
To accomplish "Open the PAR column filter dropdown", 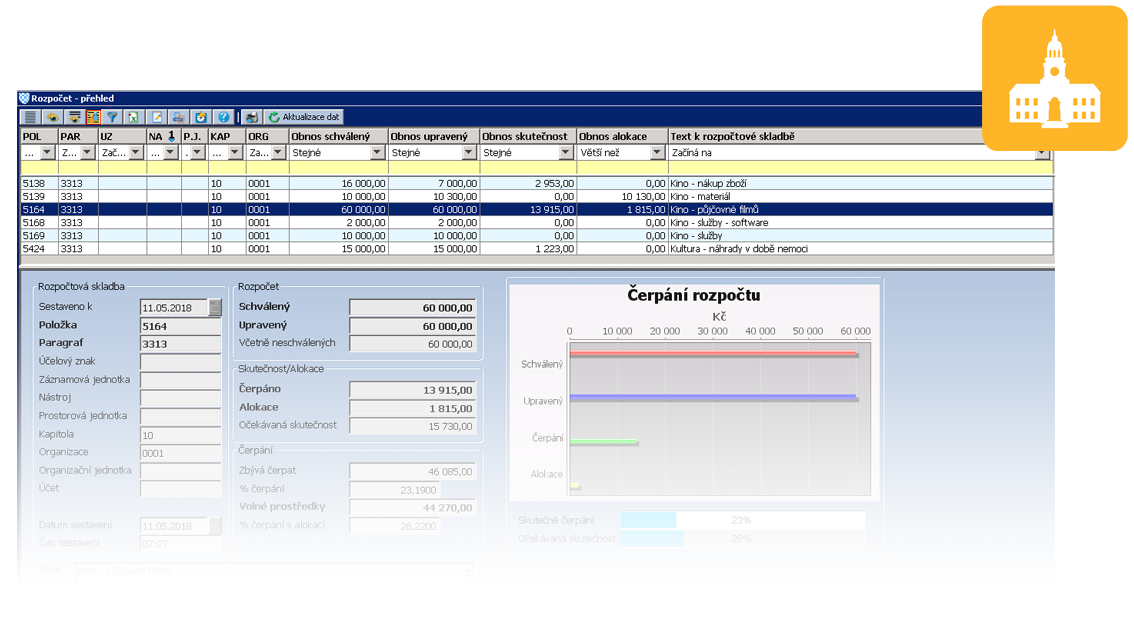I will (x=88, y=153).
